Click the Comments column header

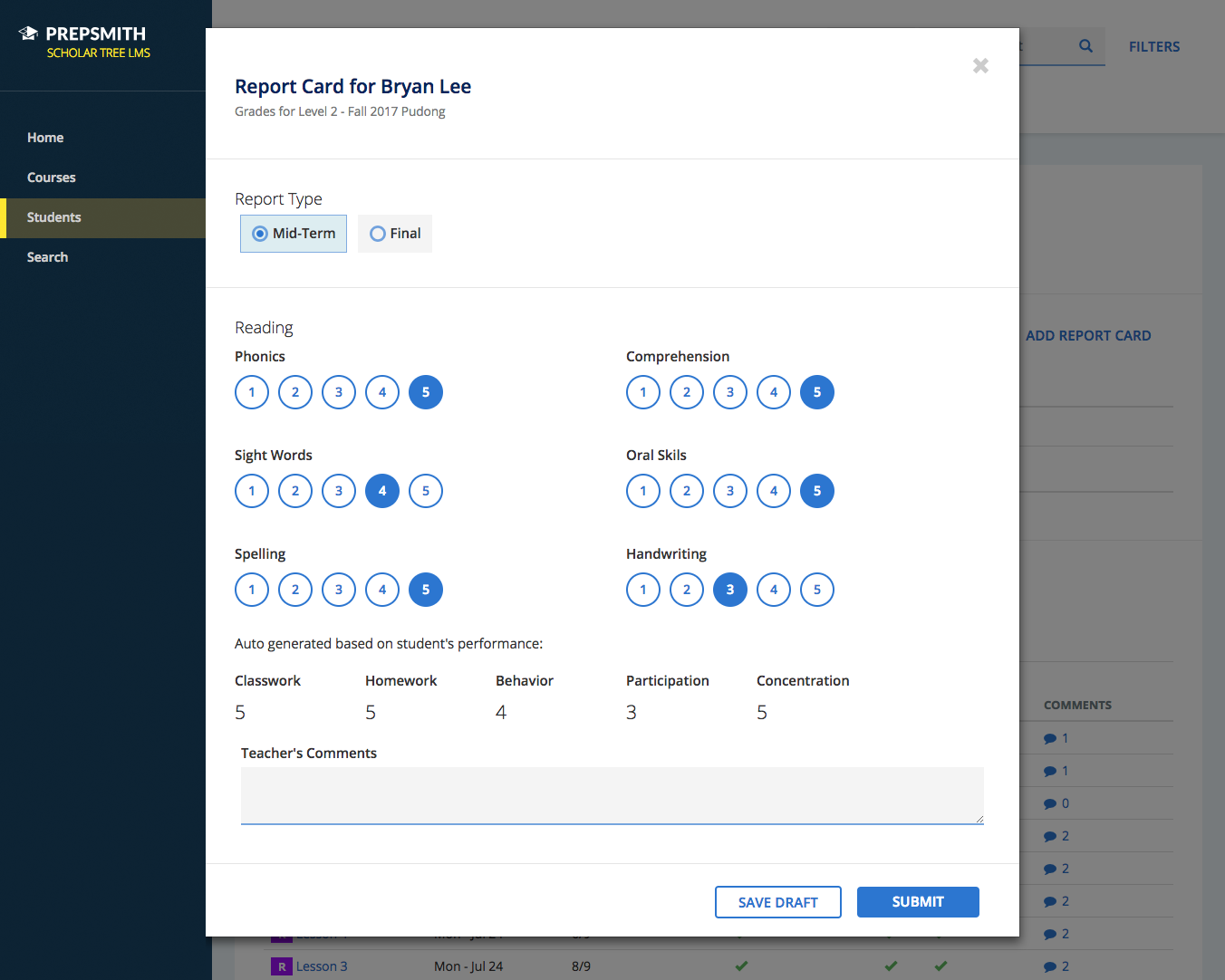coord(1077,706)
